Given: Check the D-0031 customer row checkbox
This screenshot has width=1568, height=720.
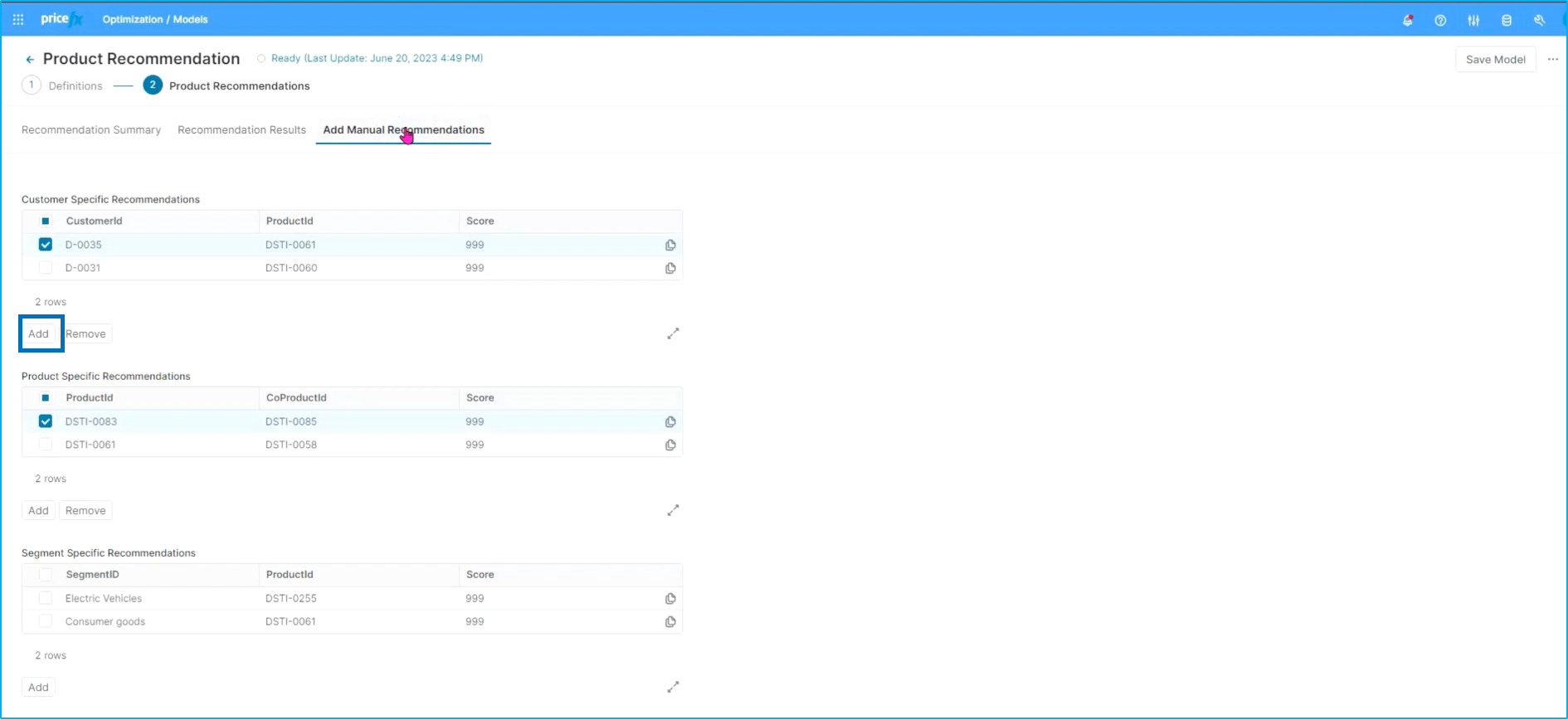Looking at the screenshot, I should [46, 268].
